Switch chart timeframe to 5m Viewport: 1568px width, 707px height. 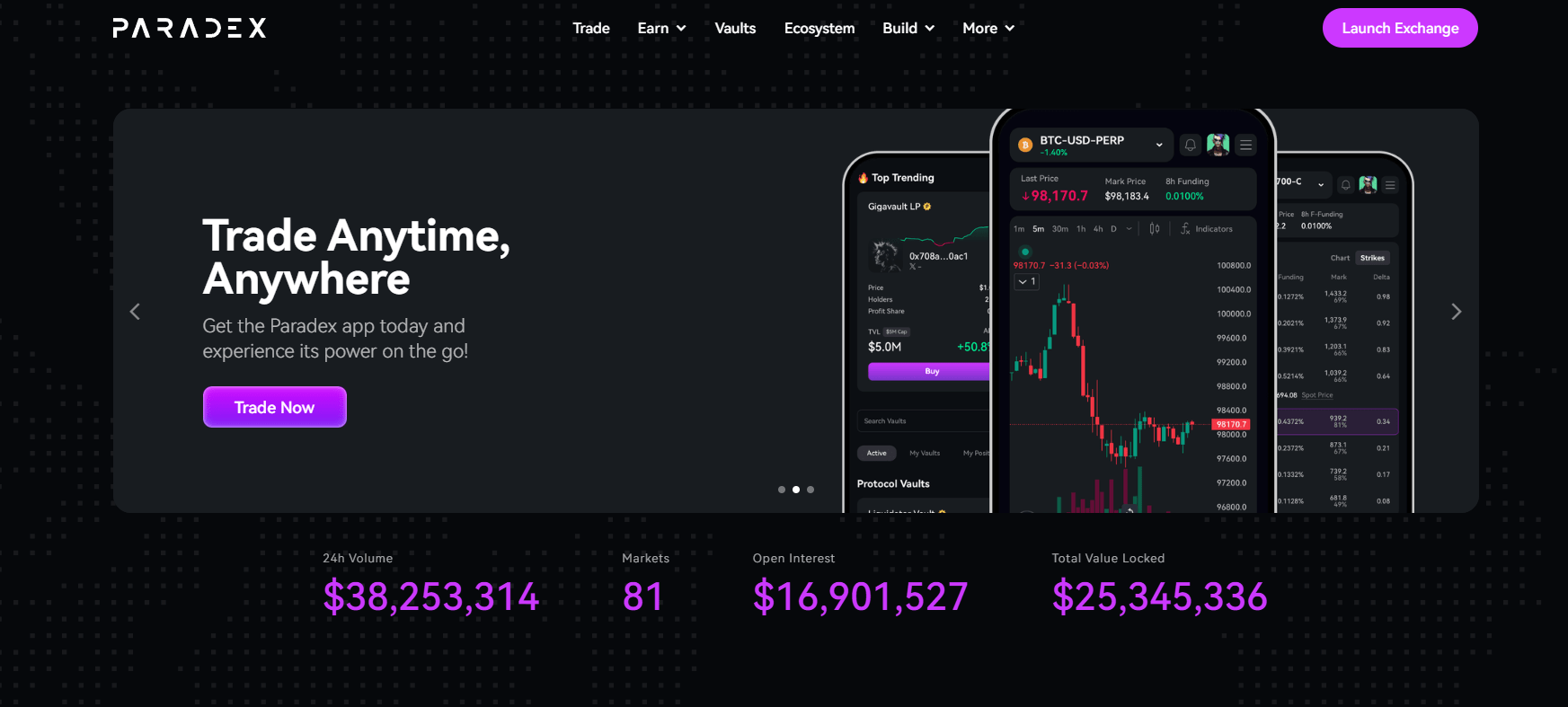(1039, 229)
